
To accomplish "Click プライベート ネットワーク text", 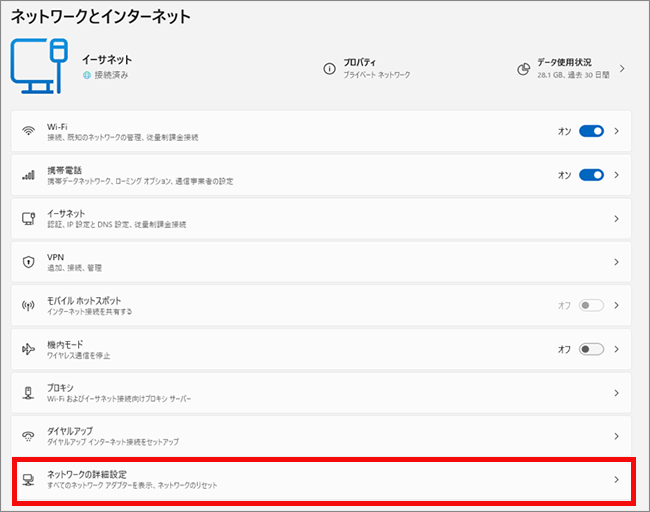I will pyautogui.click(x=377, y=75).
